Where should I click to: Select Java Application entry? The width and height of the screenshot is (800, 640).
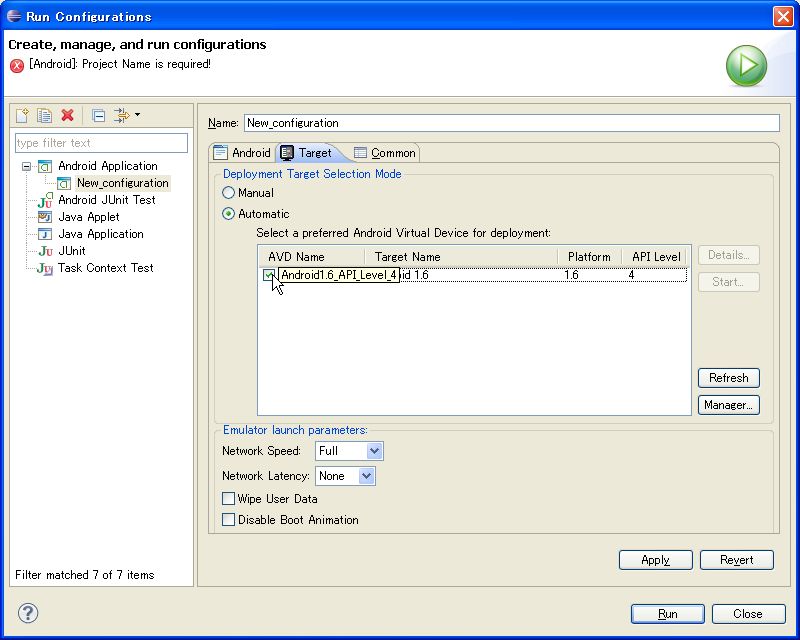[x=101, y=234]
